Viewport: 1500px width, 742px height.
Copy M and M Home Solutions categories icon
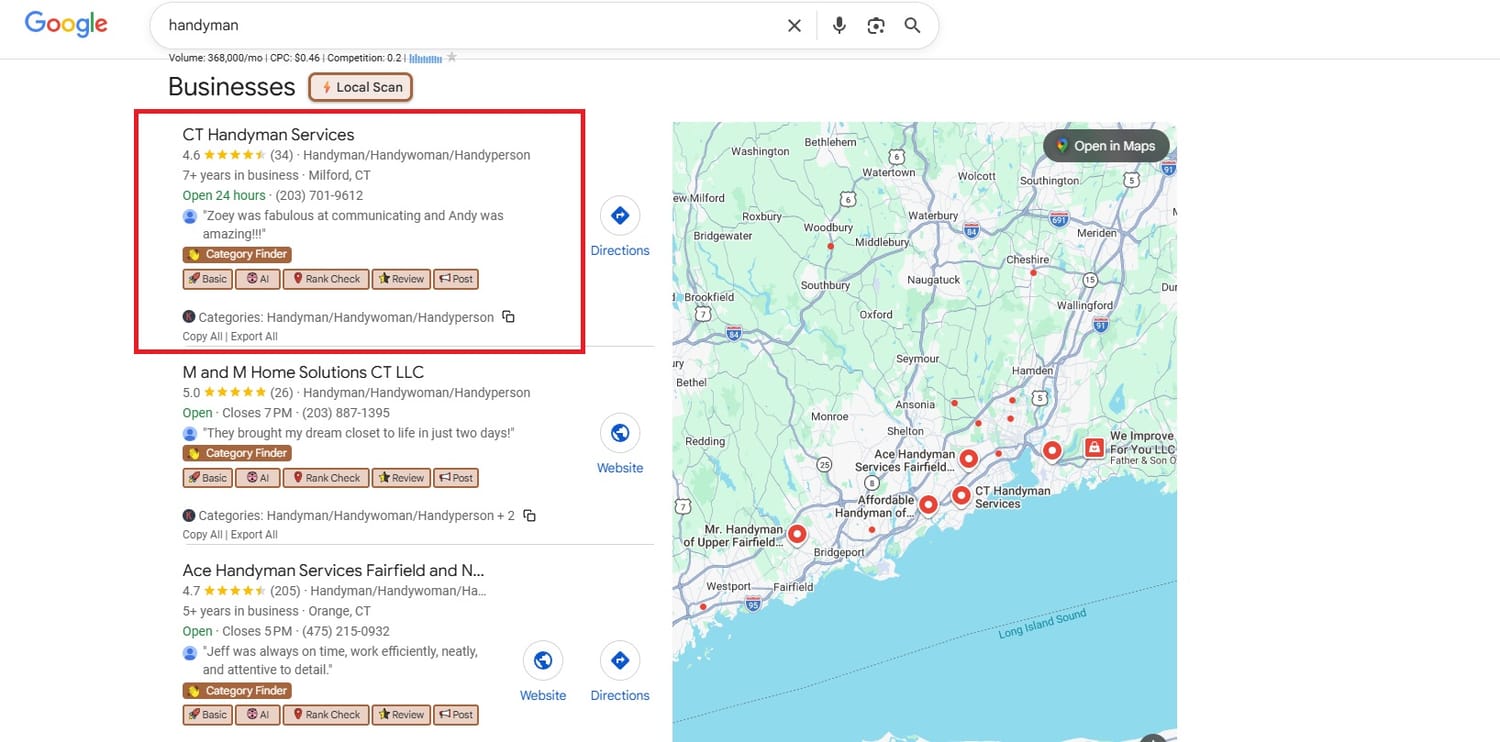529,516
